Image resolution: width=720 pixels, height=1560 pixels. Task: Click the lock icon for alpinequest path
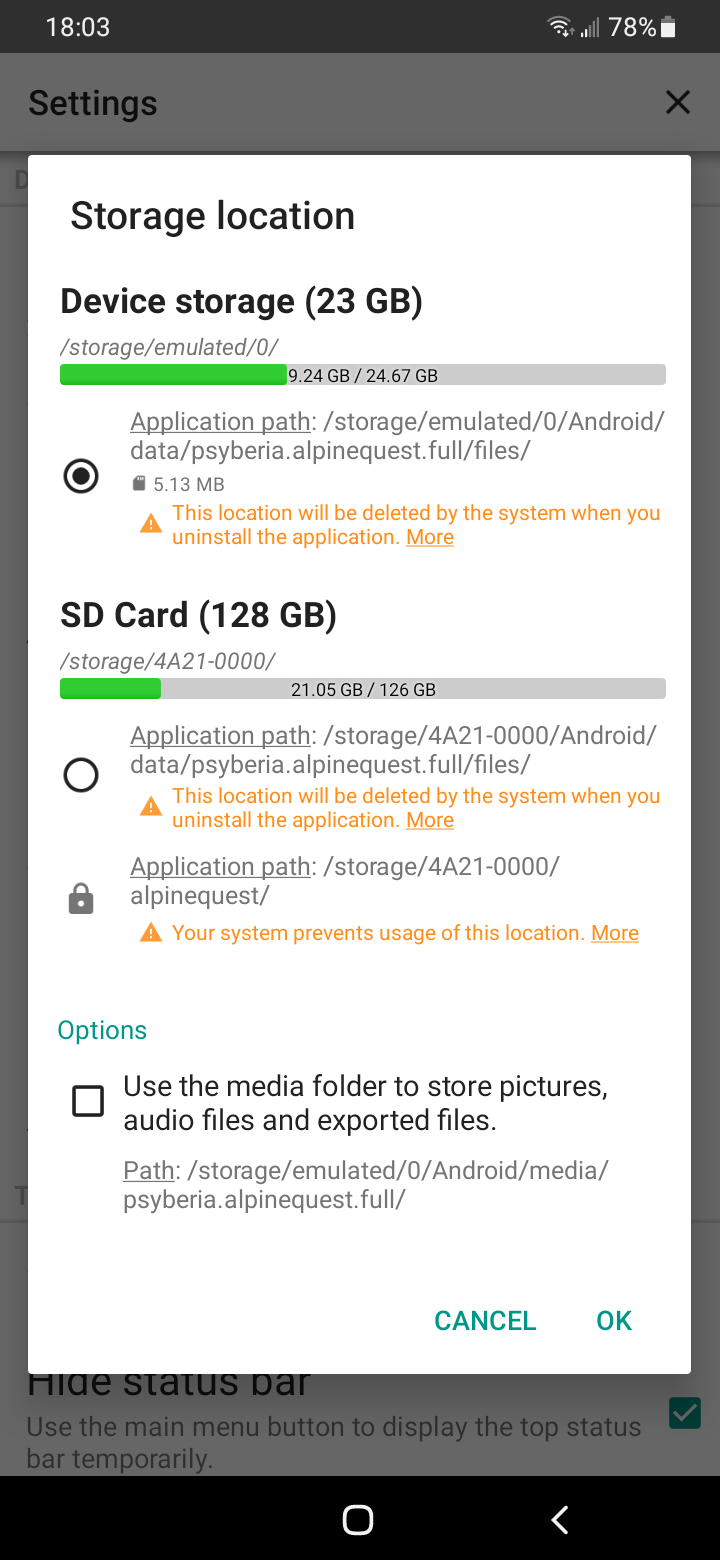tap(81, 901)
